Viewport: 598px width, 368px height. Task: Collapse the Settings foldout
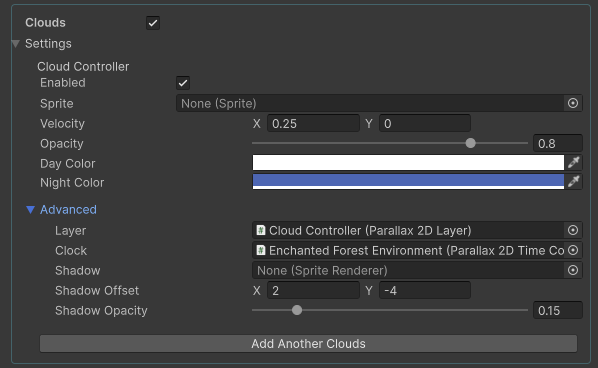pos(16,44)
